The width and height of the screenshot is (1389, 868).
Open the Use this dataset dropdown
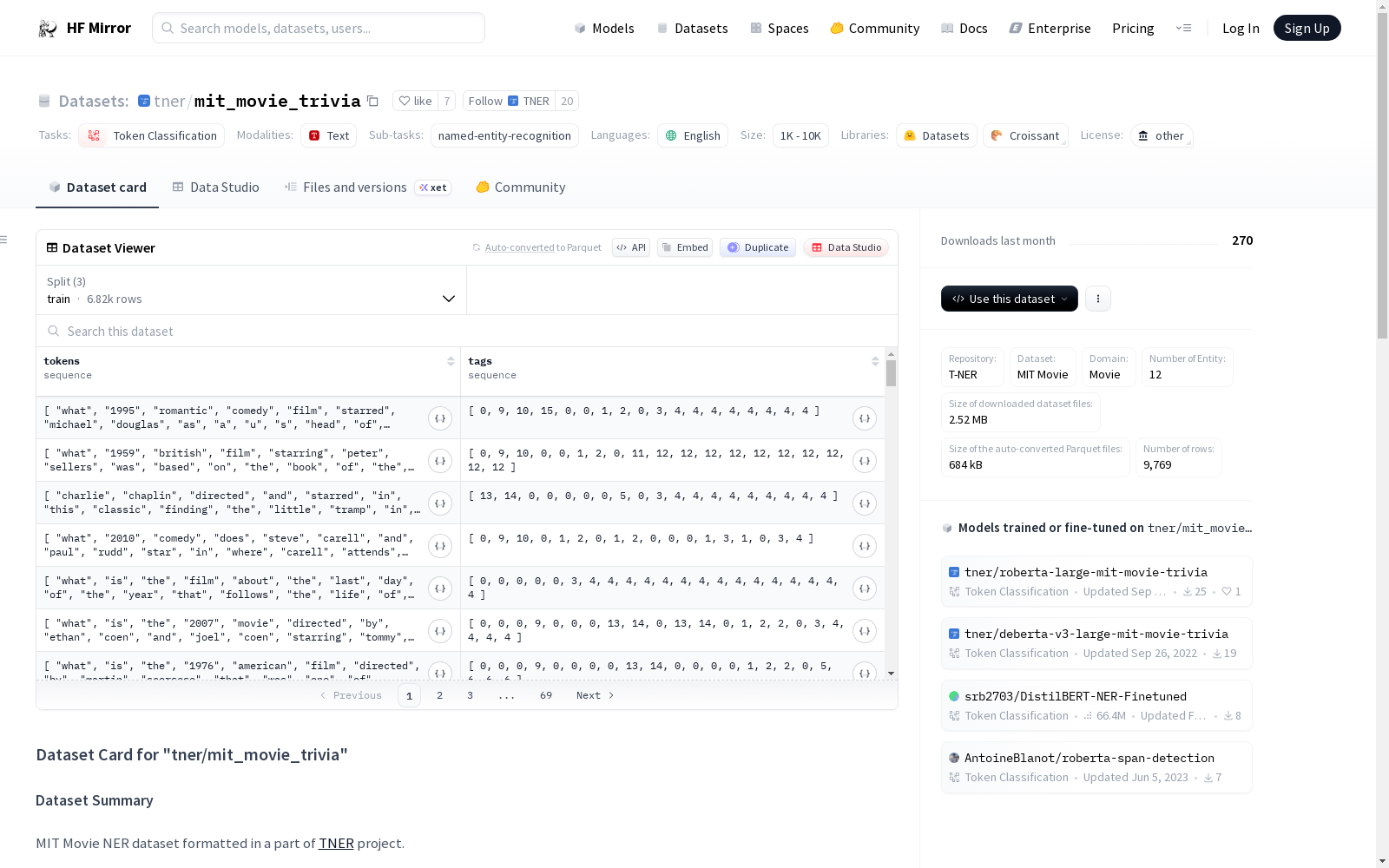pyautogui.click(x=1010, y=299)
